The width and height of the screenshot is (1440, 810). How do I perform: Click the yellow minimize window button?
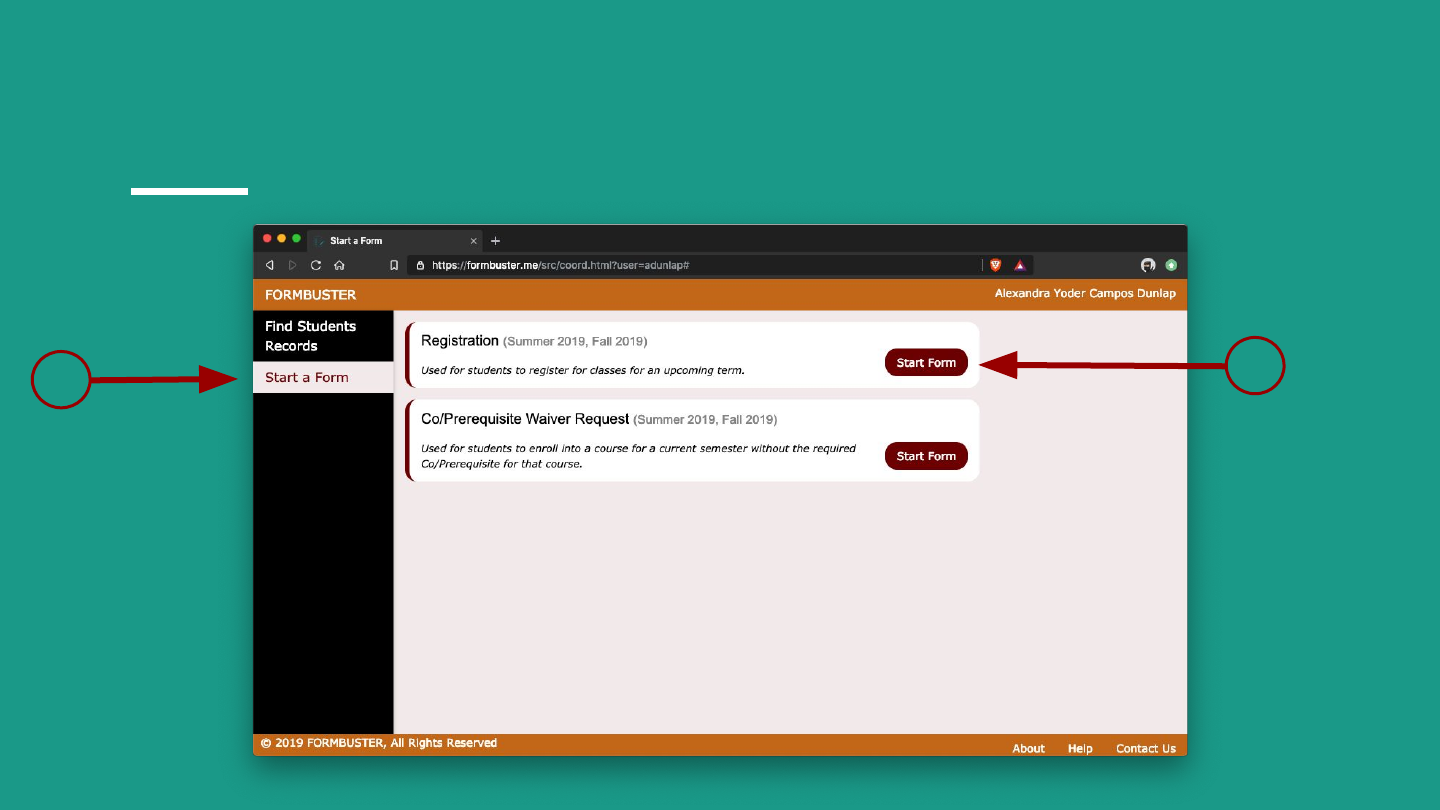(282, 239)
